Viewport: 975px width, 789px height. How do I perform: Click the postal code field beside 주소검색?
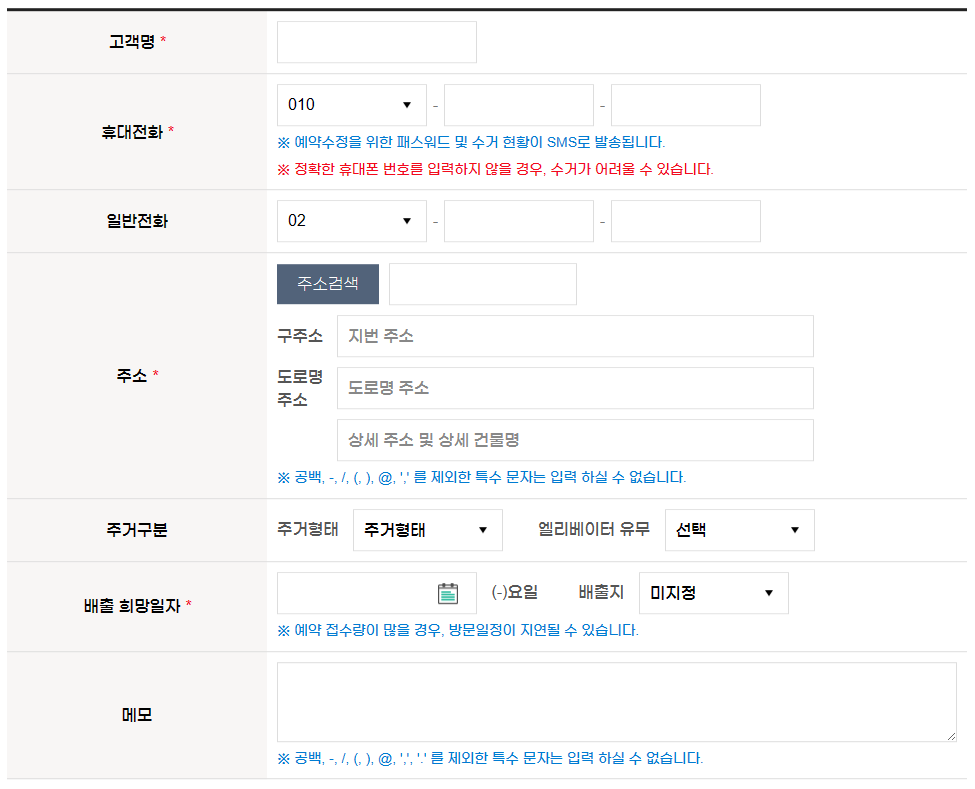(482, 283)
